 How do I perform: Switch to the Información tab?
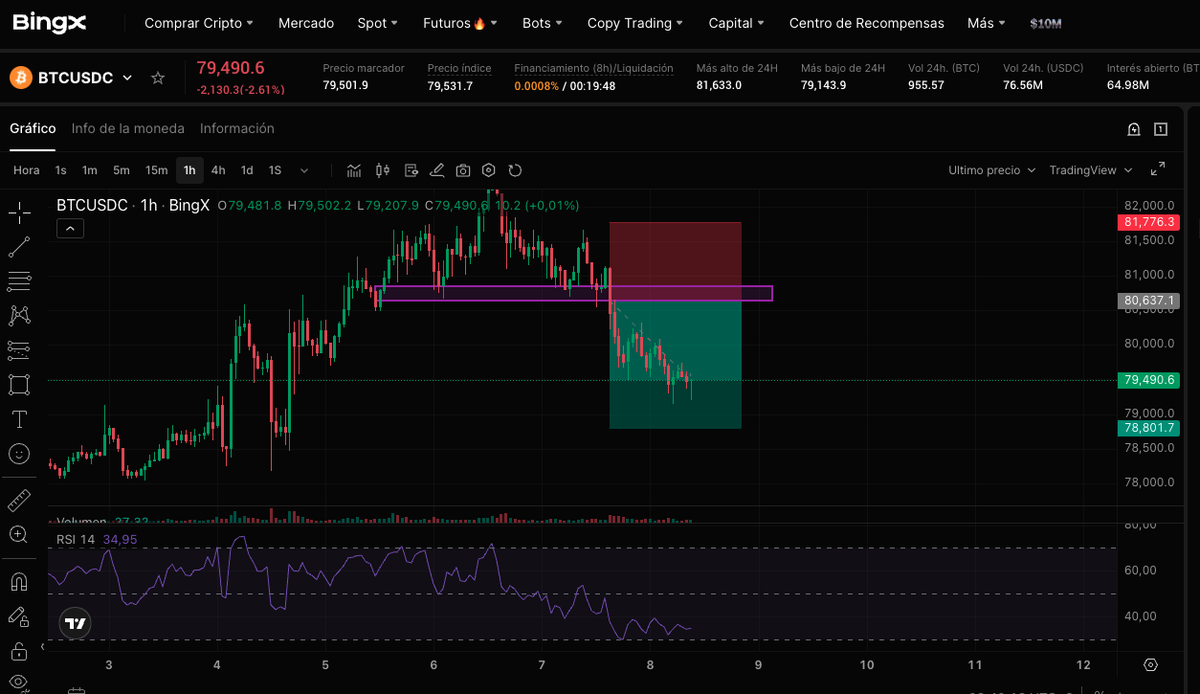[x=237, y=129]
